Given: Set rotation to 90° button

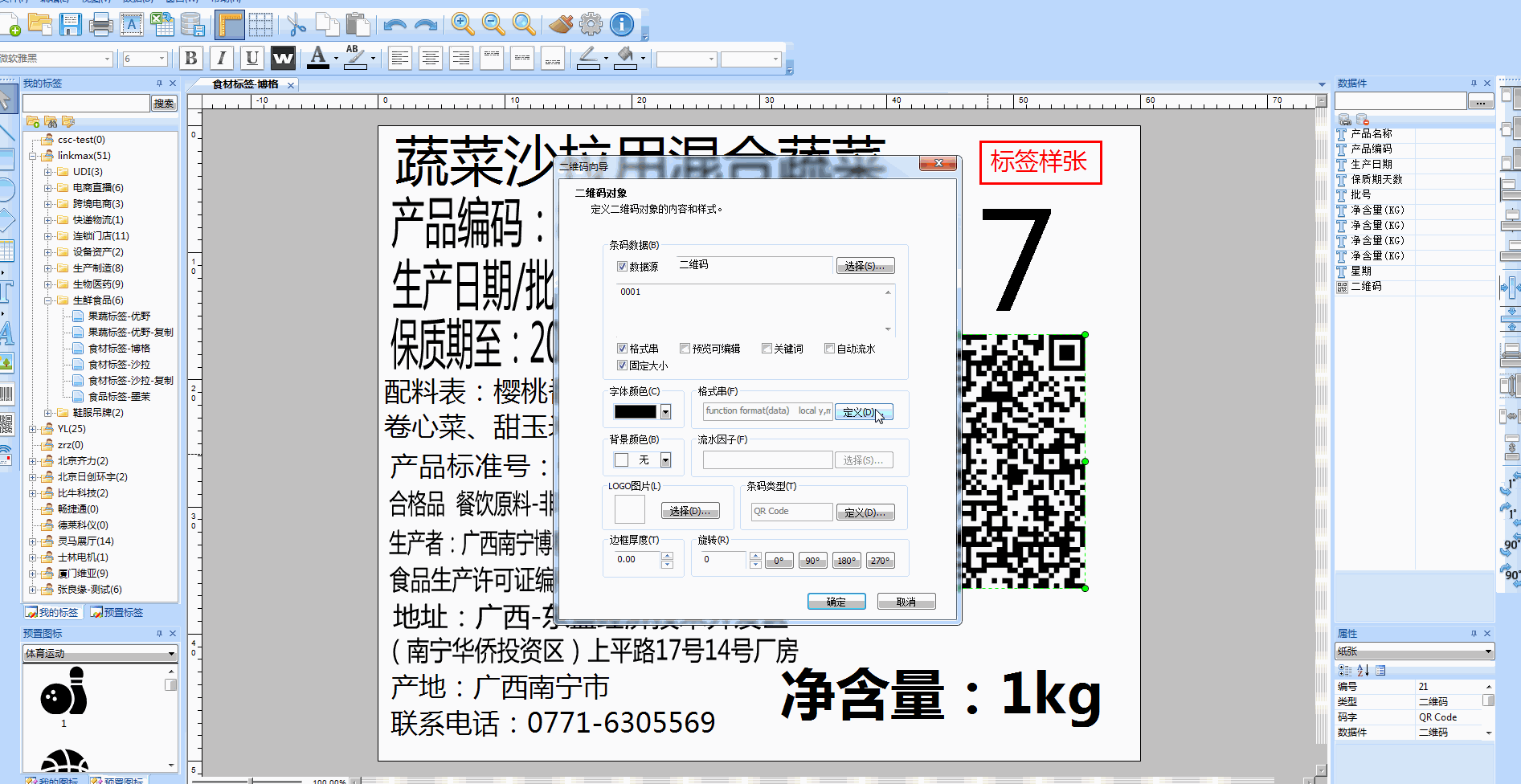Looking at the screenshot, I should click(x=812, y=561).
